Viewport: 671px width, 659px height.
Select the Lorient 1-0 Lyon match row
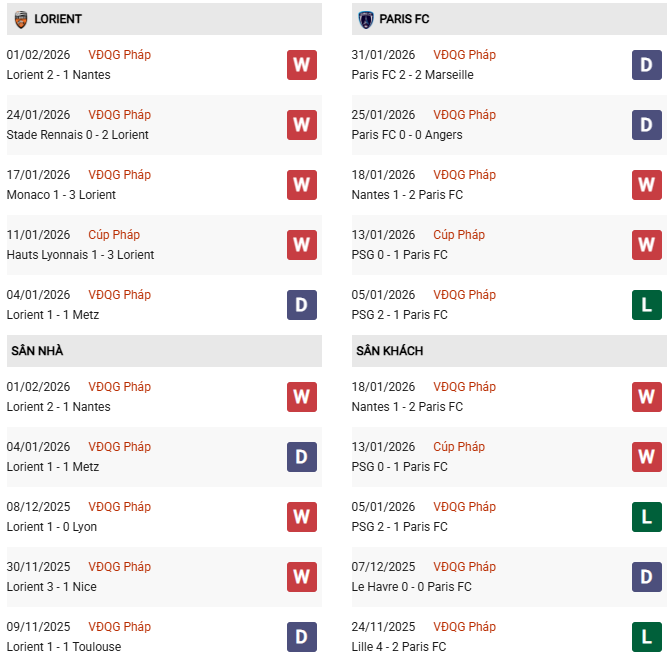[x=51, y=527]
